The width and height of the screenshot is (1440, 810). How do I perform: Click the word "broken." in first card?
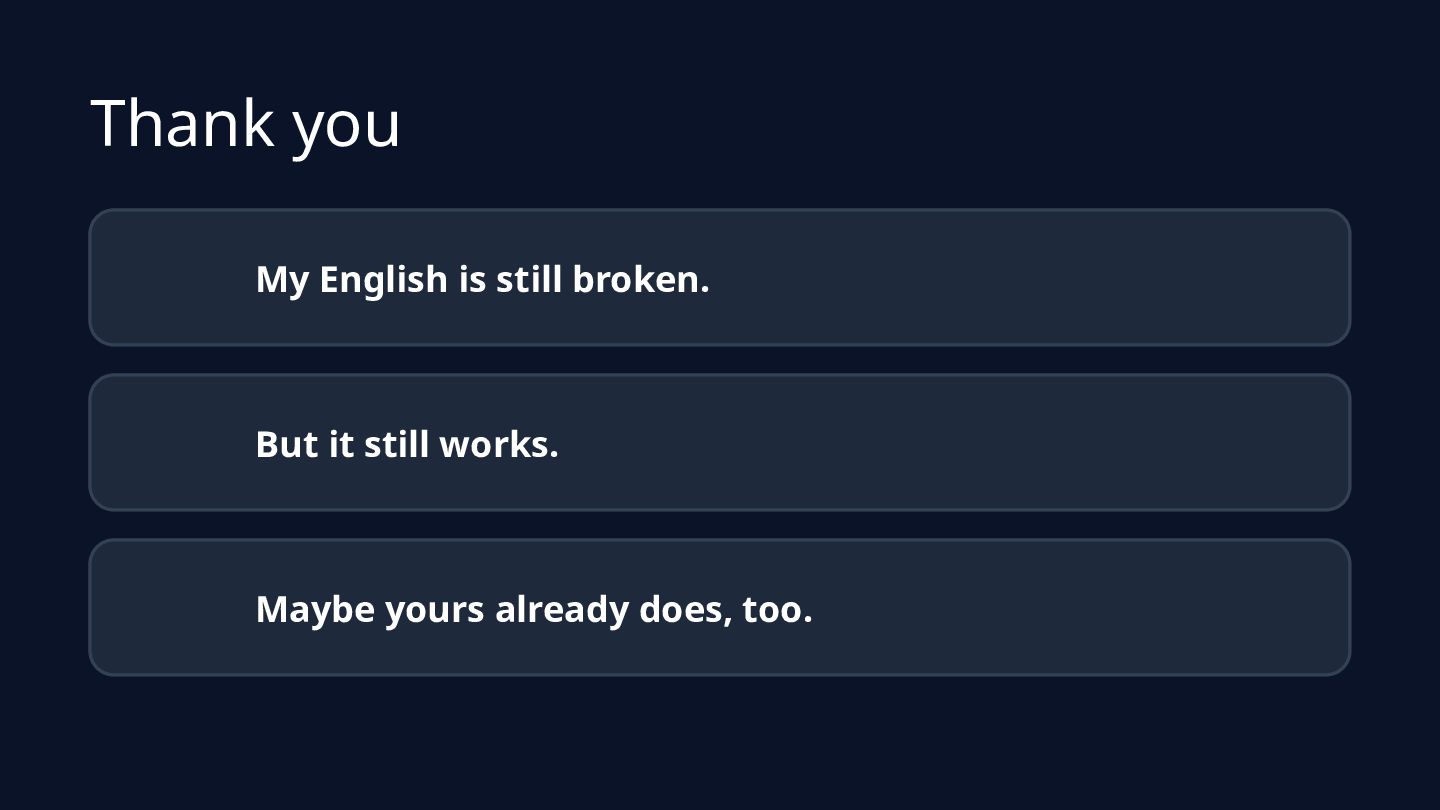point(641,279)
